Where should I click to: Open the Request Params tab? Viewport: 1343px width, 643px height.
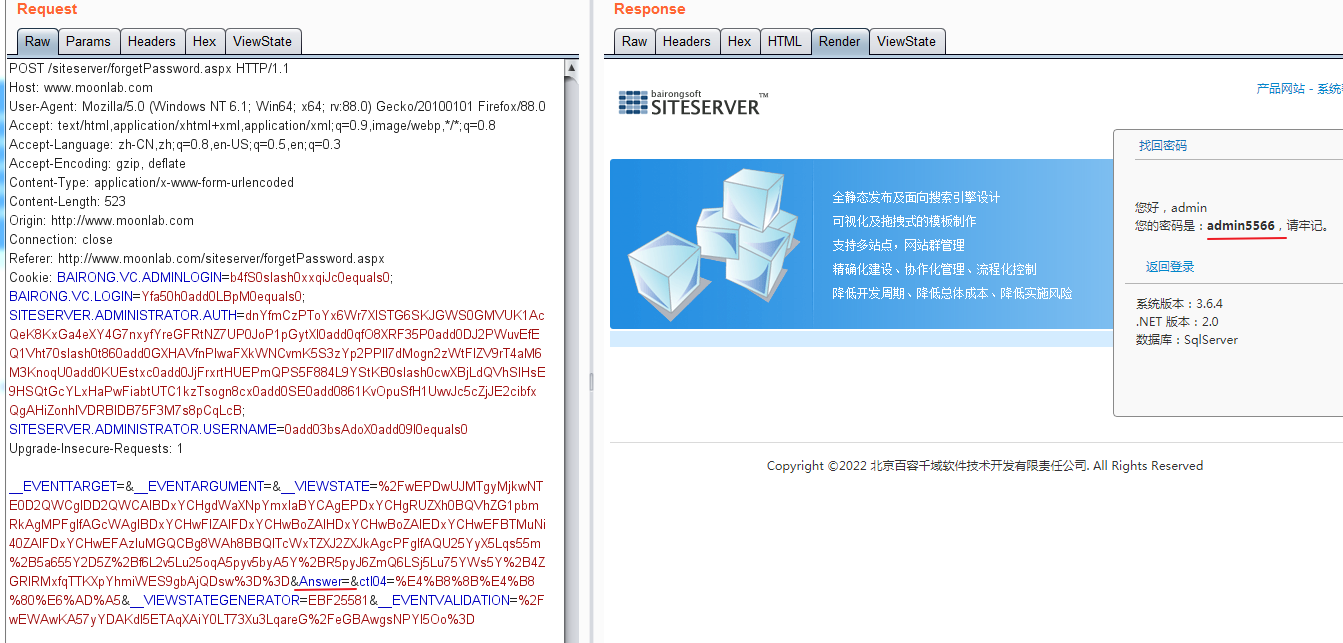pyautogui.click(x=88, y=41)
